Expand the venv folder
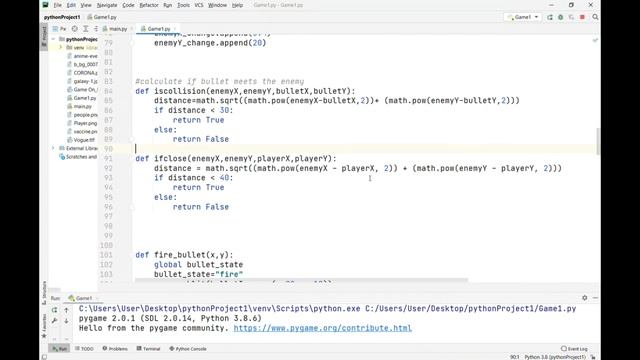Viewport: 640px width, 360px height. coord(61,47)
